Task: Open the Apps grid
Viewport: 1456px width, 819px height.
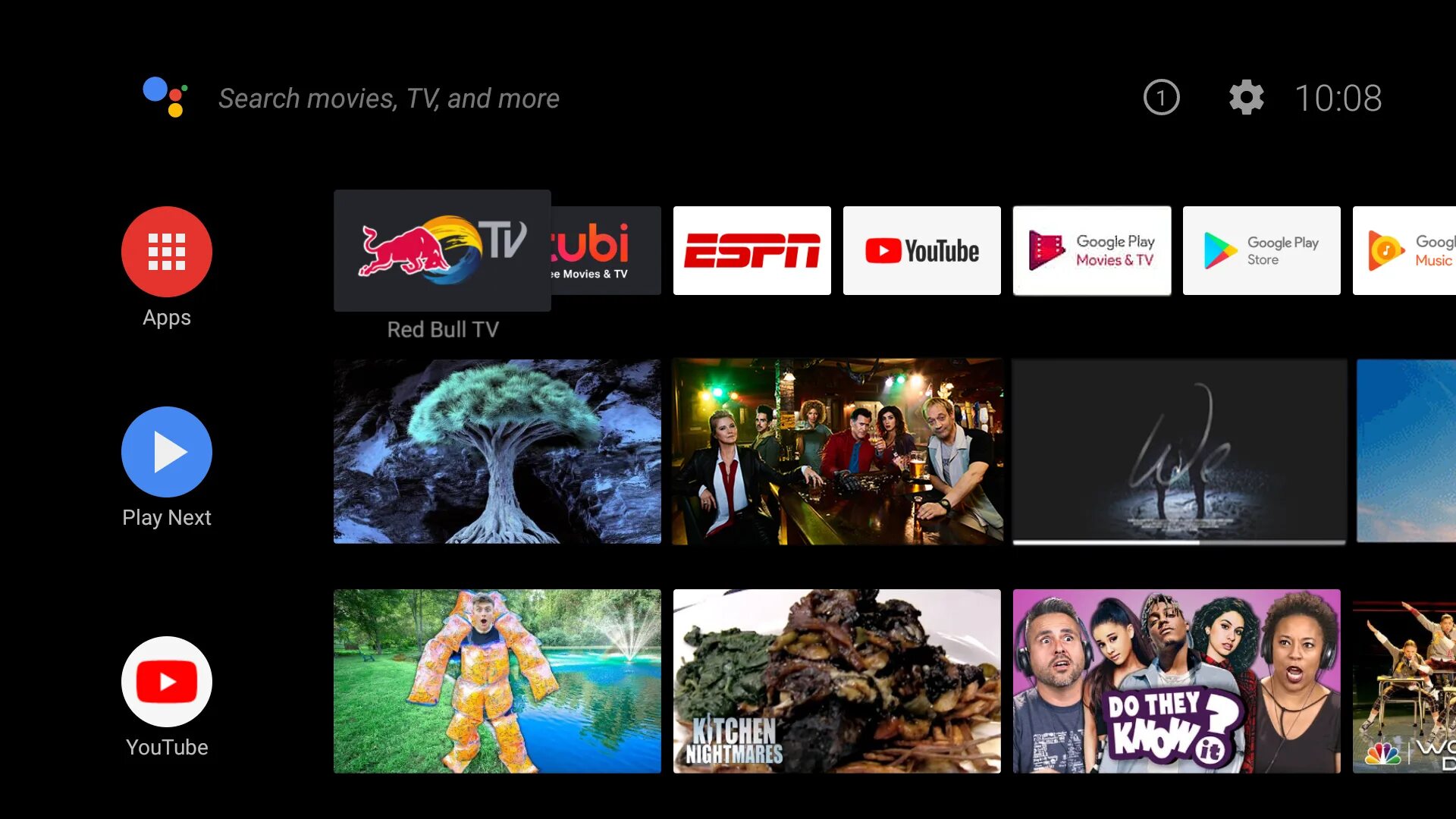Action: pos(166,252)
